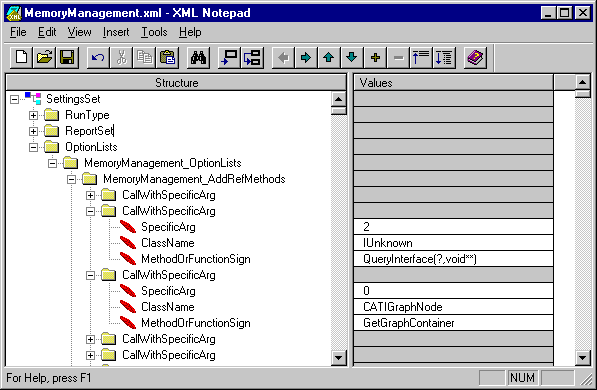Select the MemoryManagement_OptionLists label
This screenshot has width=597, height=390.
[163, 163]
